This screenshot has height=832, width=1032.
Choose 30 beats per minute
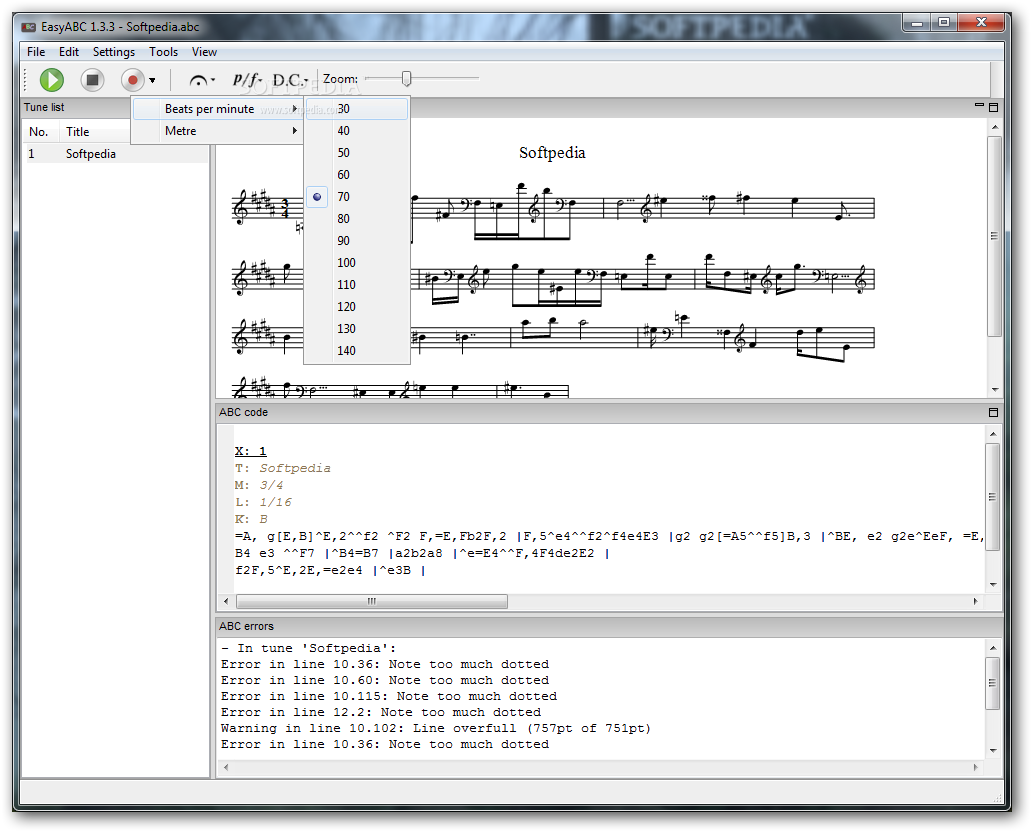[x=357, y=109]
